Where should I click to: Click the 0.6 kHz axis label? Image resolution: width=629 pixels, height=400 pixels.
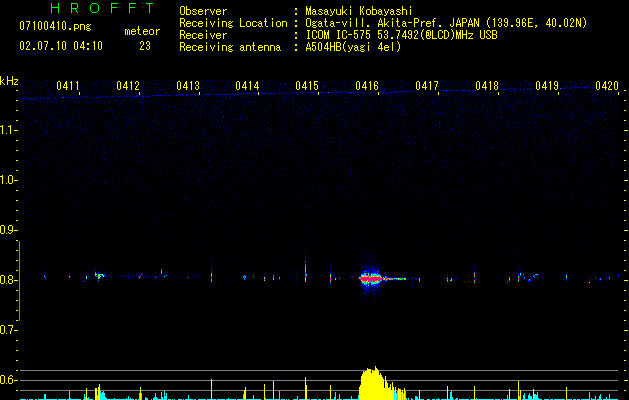tap(9, 380)
